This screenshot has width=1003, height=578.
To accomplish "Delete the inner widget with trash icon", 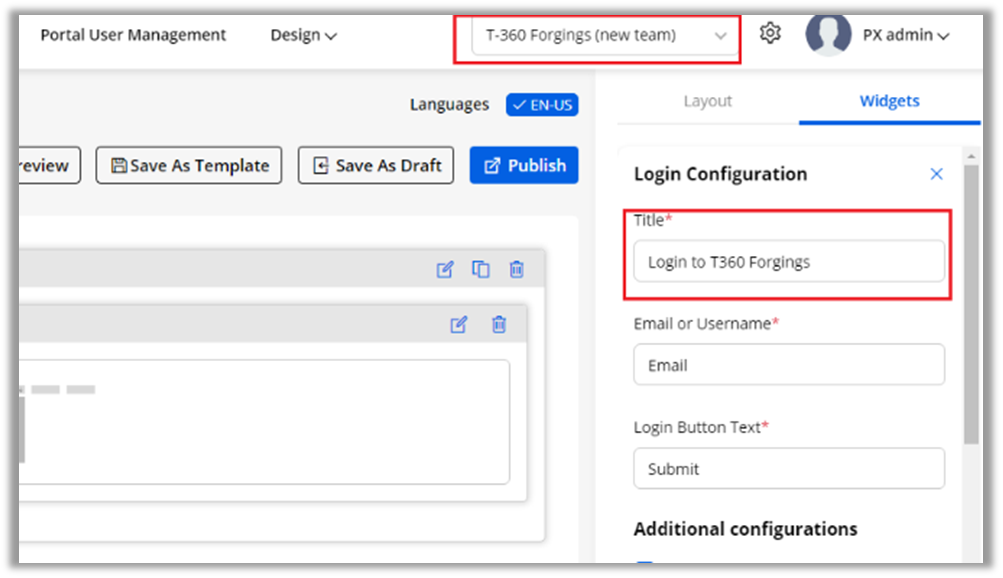I will coord(499,324).
